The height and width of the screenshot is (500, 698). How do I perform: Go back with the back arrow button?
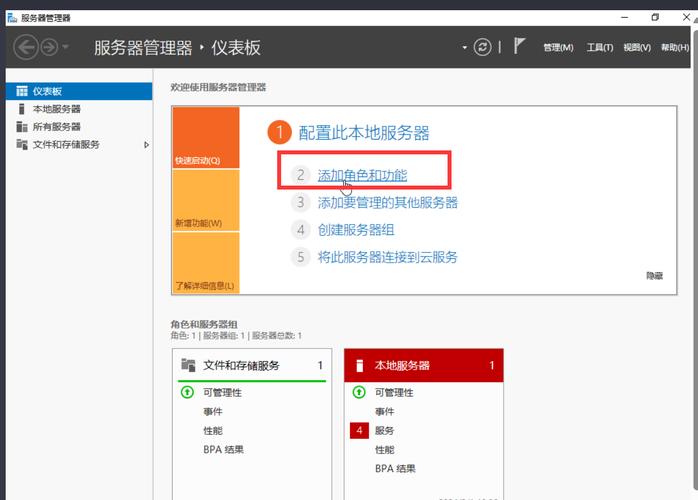[x=25, y=47]
